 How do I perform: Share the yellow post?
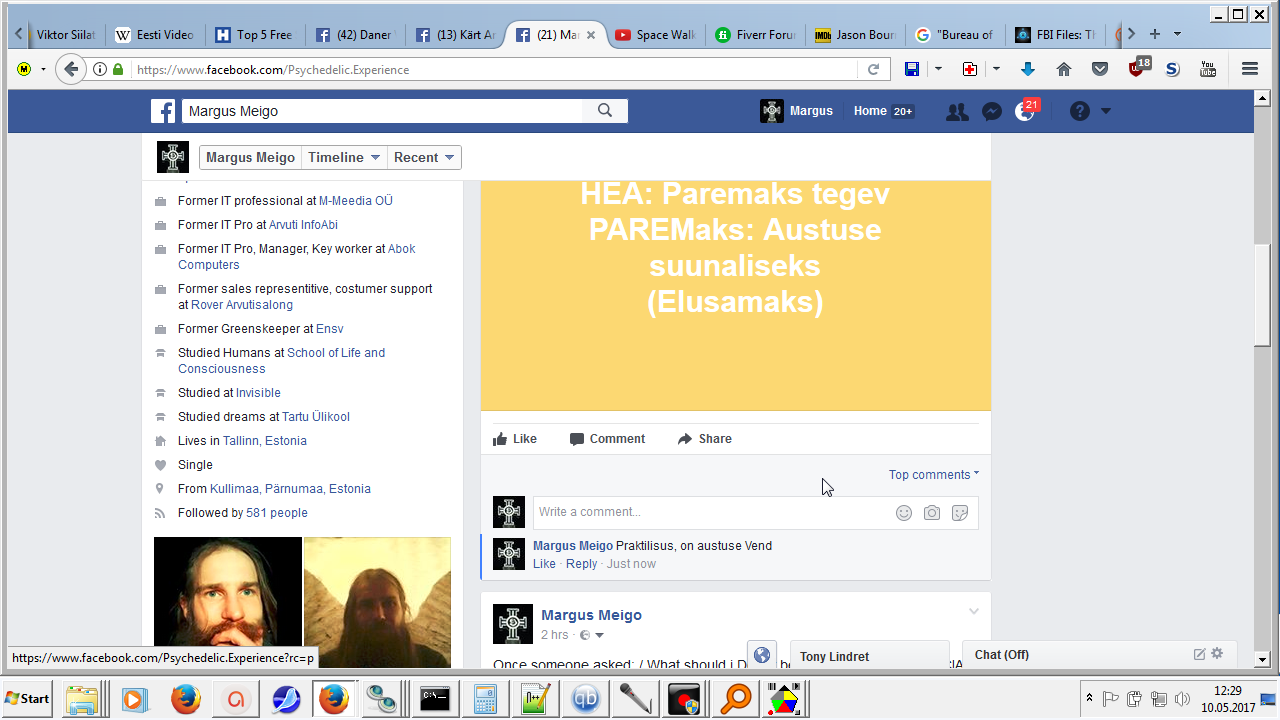(x=704, y=439)
